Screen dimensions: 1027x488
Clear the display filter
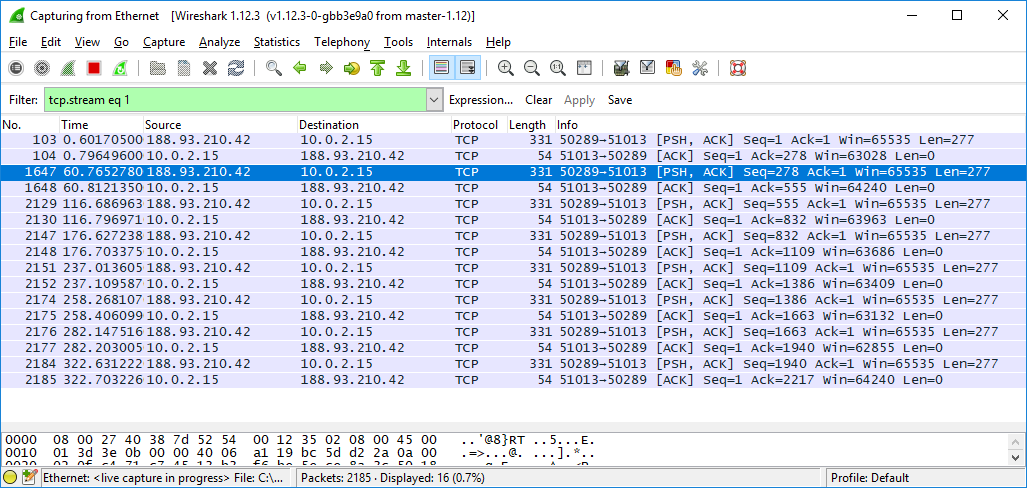(x=538, y=100)
